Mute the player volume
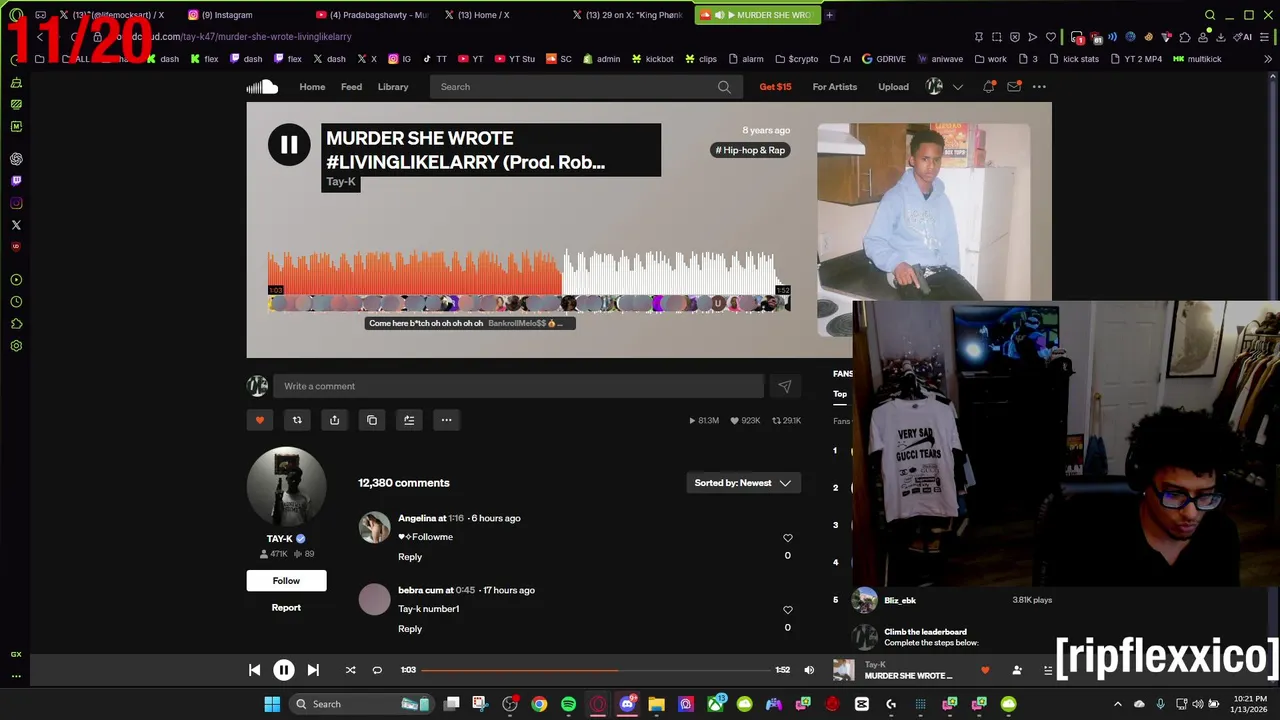 (x=809, y=670)
